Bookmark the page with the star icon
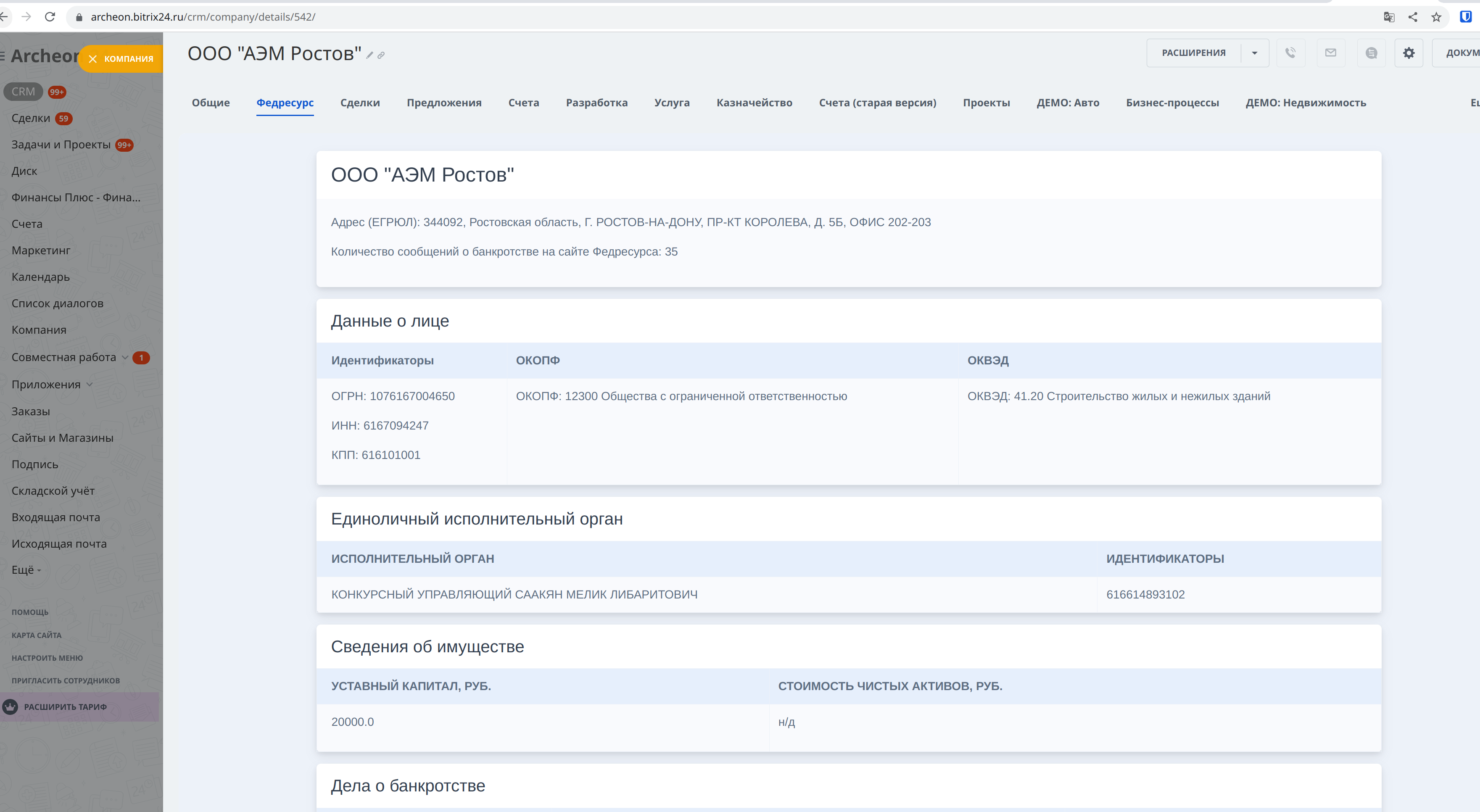Image resolution: width=1480 pixels, height=812 pixels. coord(1436,17)
